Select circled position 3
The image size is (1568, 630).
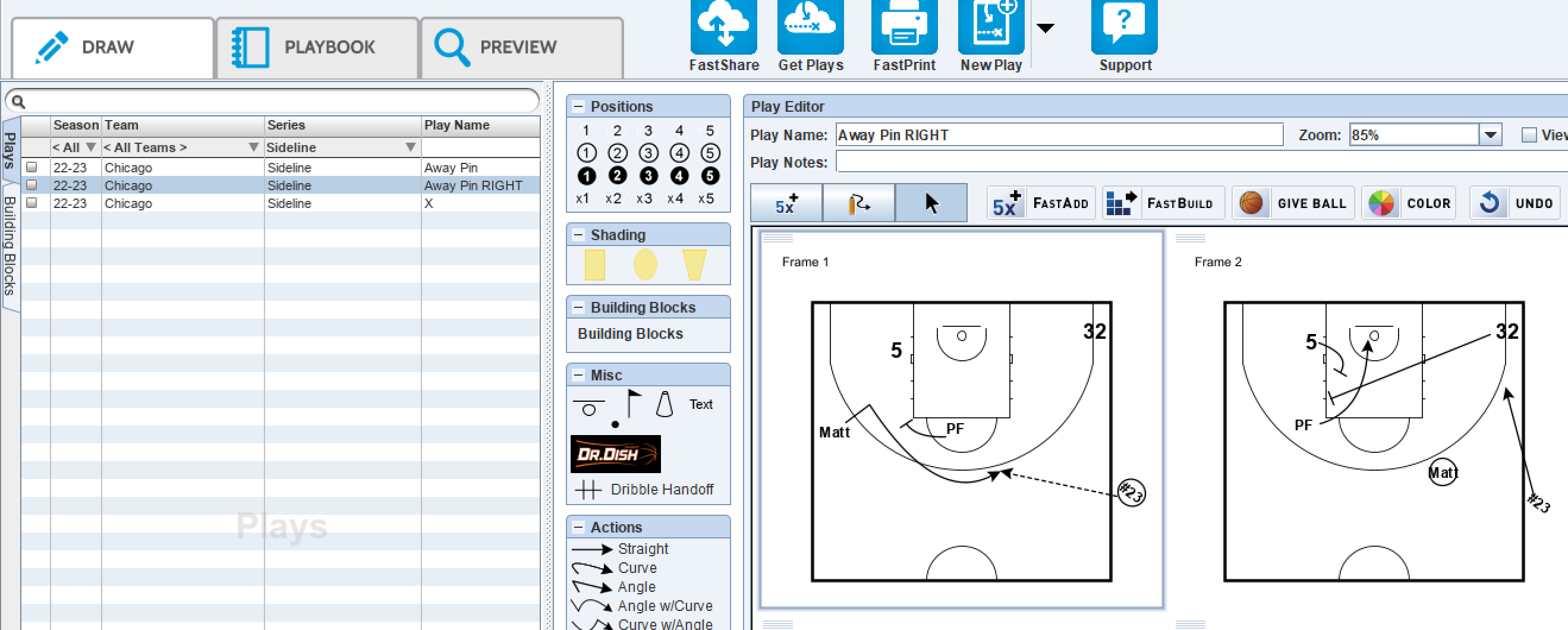[x=648, y=153]
